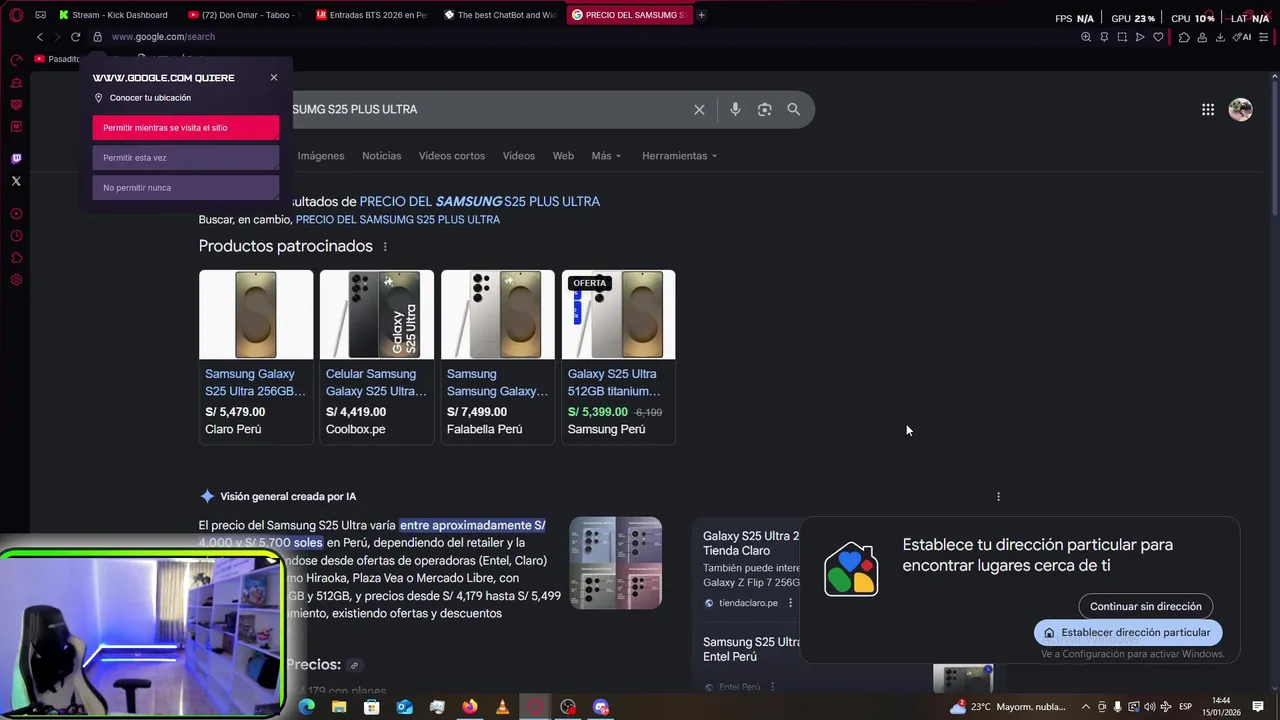Search by image with Google Lens
The width and height of the screenshot is (1280, 720).
click(764, 109)
